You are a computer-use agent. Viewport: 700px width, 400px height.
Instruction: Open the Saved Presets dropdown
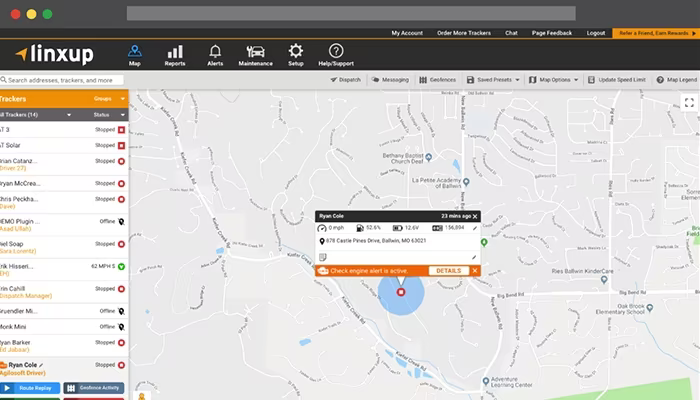coord(493,80)
